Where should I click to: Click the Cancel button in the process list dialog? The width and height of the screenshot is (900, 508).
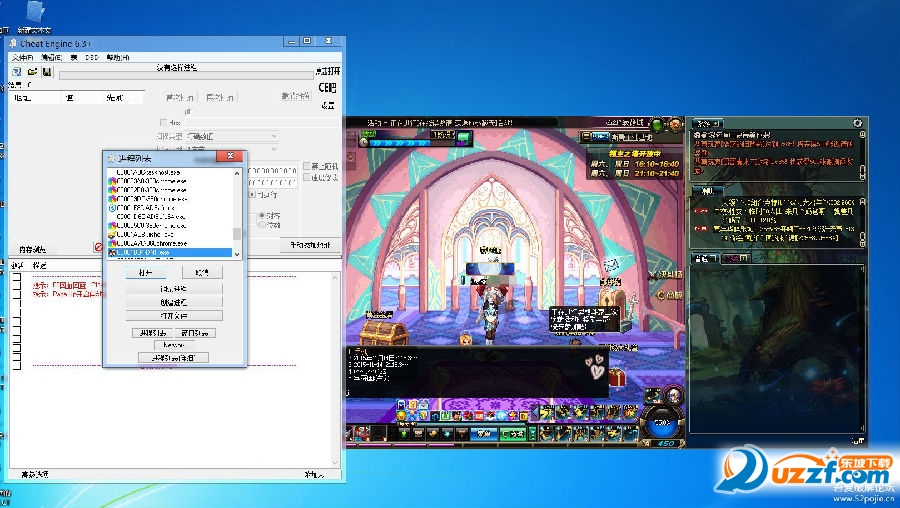pyautogui.click(x=202, y=273)
